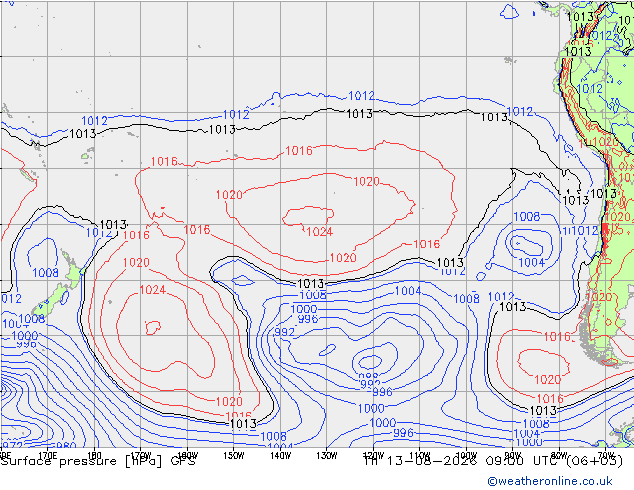Open the weatheronline.co.uk copyright link
Image resolution: width=634 pixels, height=490 pixels.
tap(550, 481)
